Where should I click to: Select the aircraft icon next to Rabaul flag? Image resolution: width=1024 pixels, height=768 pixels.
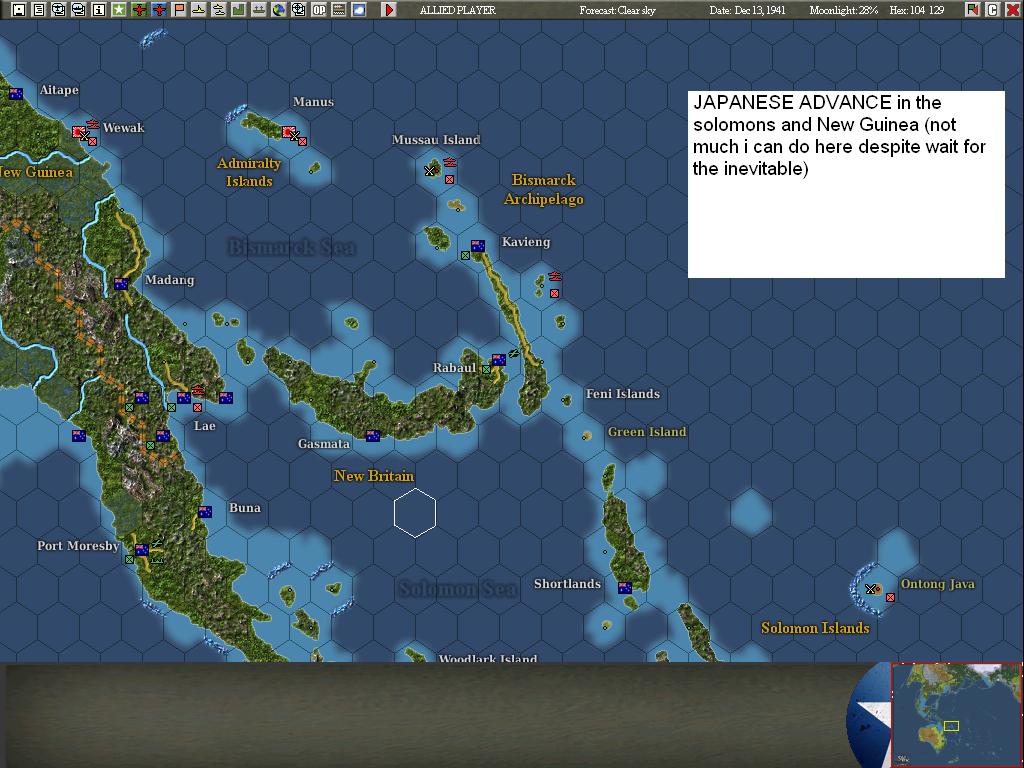point(514,353)
